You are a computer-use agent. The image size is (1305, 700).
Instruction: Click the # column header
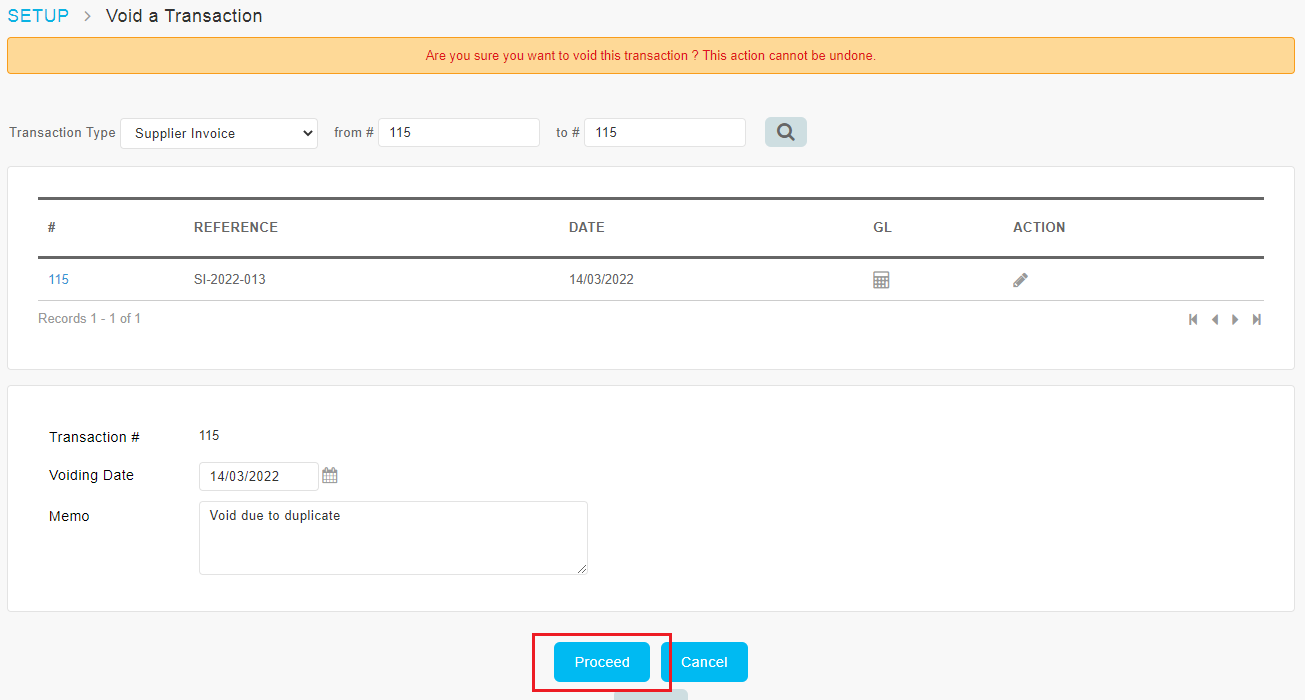(x=51, y=227)
